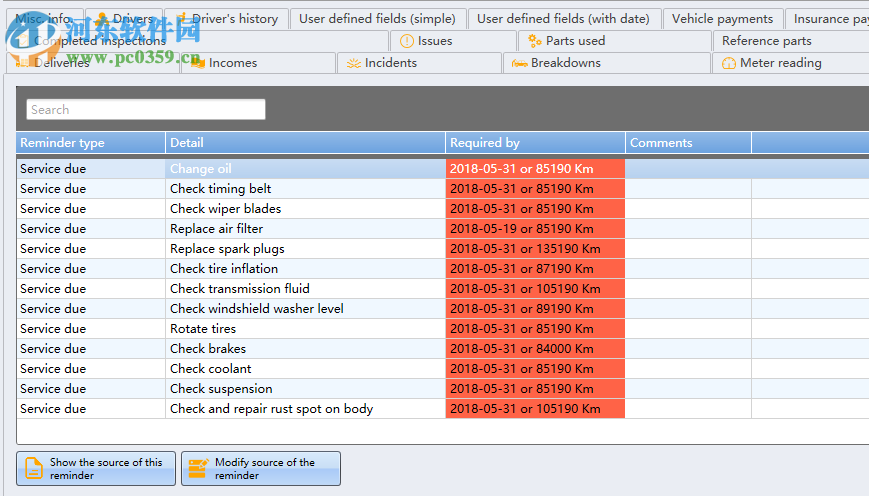
Task: Click the Breakdowns car icon
Action: (519, 63)
